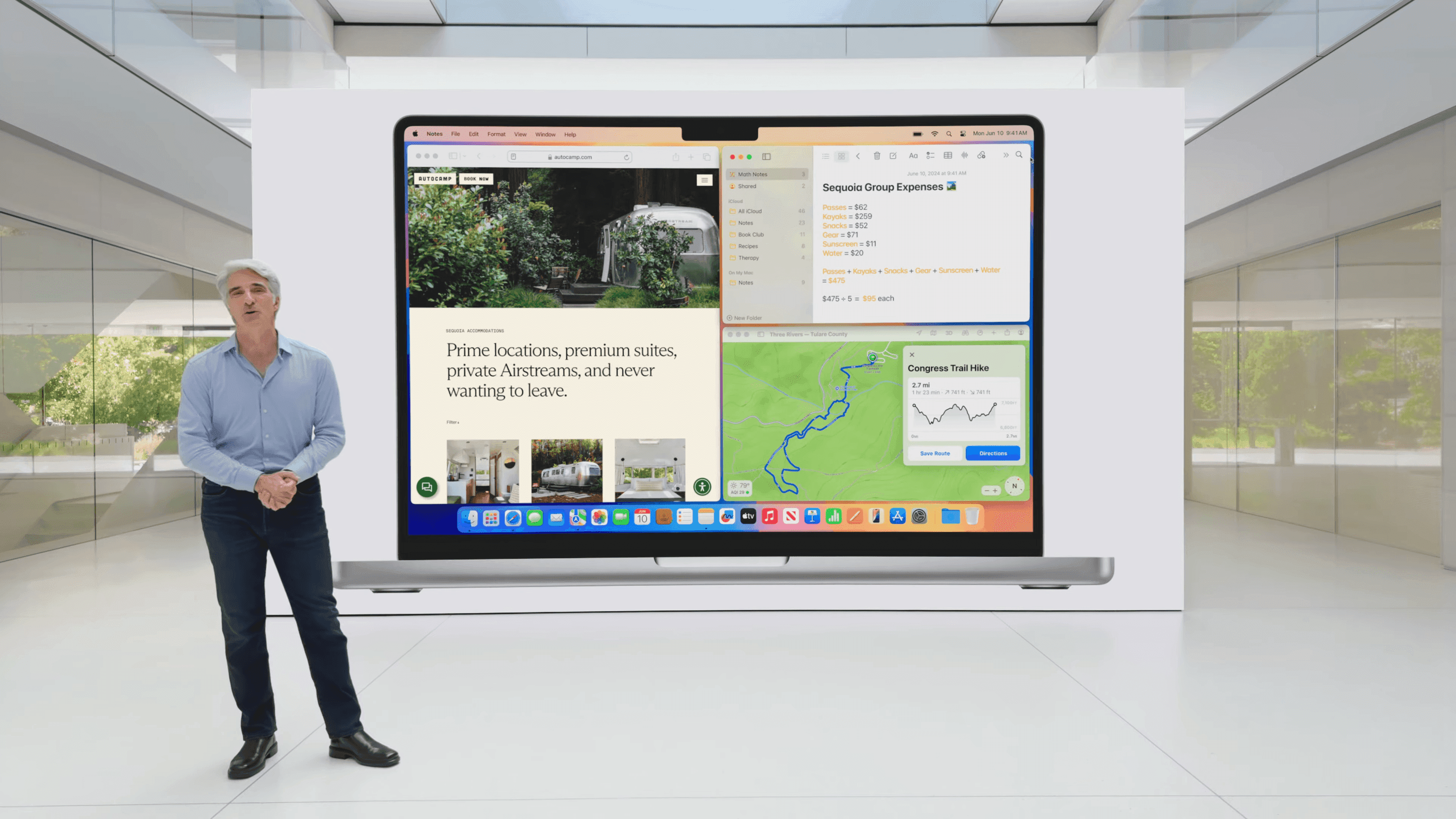Viewport: 1456px width, 819px height.
Task: Open Calendar app from dock
Action: tap(642, 517)
